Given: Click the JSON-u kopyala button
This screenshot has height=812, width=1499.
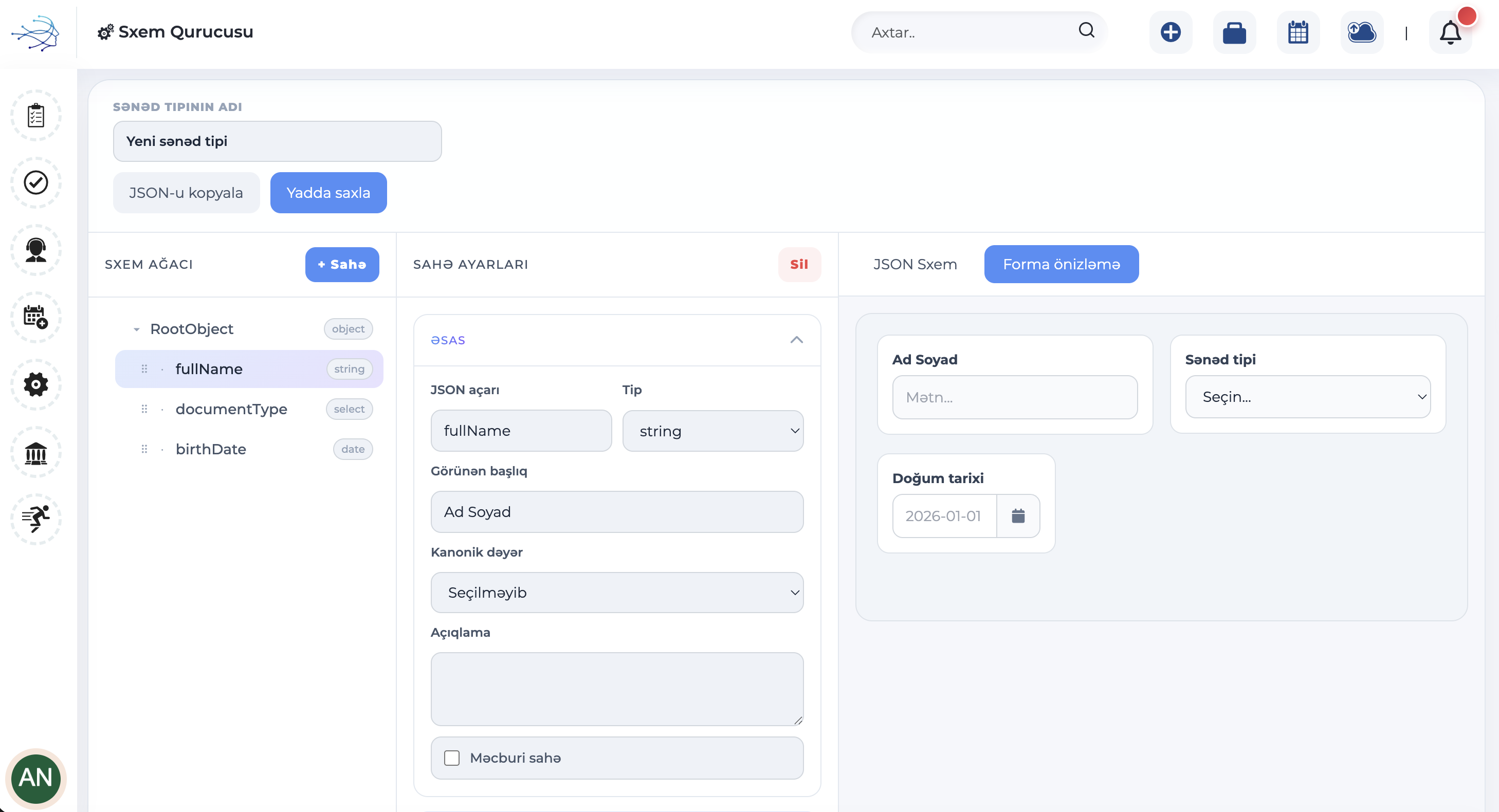Looking at the screenshot, I should [x=186, y=193].
